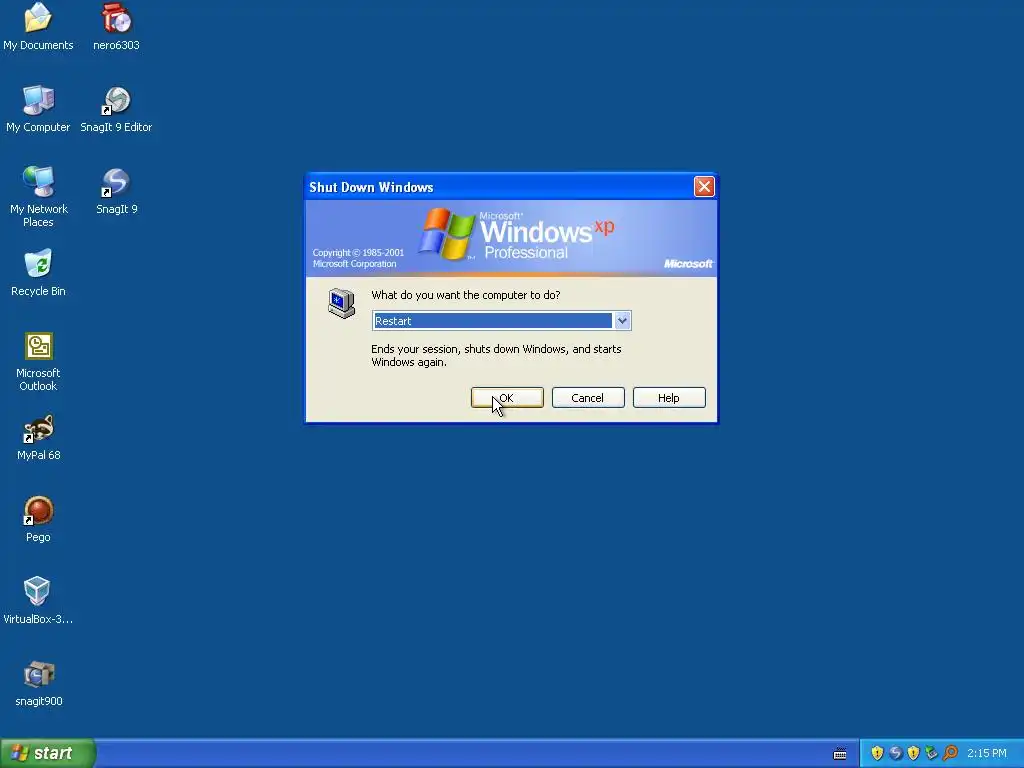The height and width of the screenshot is (768, 1024).
Task: Close the Shut Down Windows dialog
Action: tap(704, 187)
